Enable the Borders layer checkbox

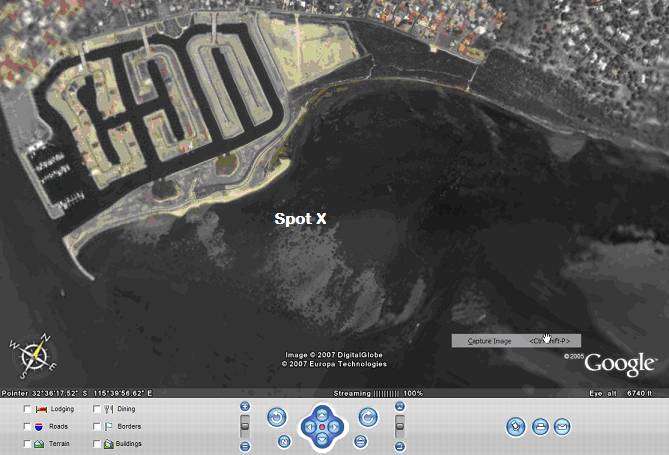96,426
